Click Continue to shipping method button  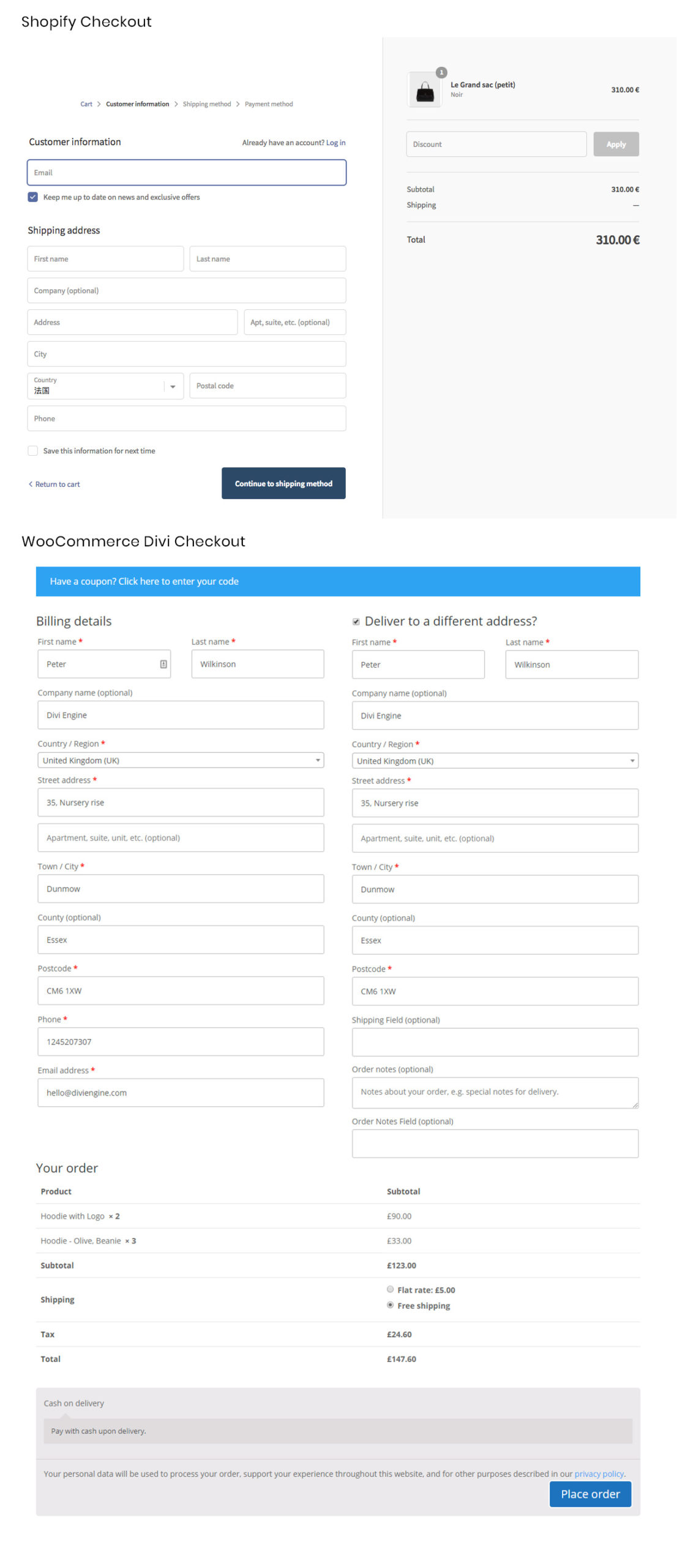pyautogui.click(x=283, y=483)
